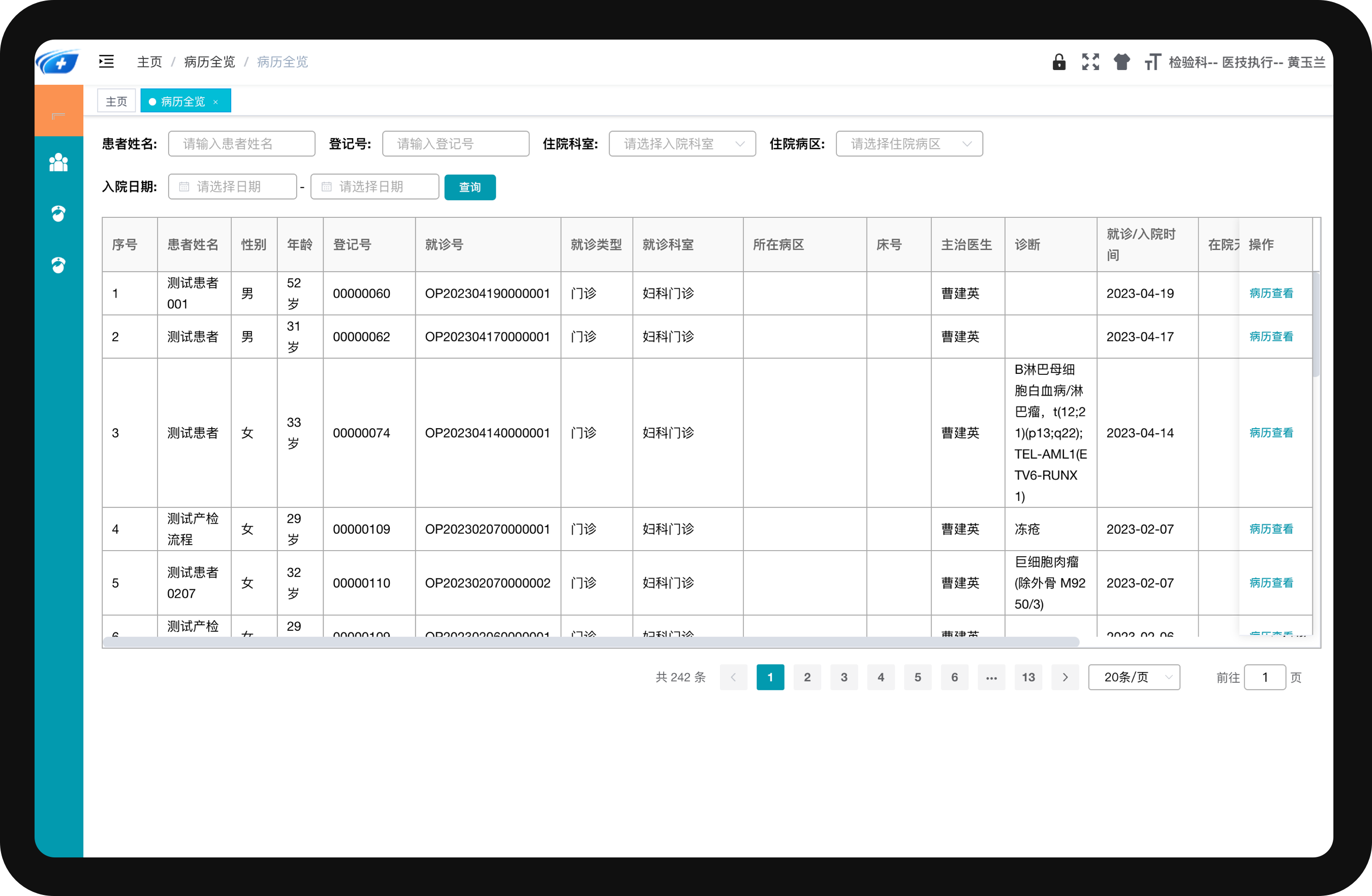Click the 前往 page number input

[1265, 677]
